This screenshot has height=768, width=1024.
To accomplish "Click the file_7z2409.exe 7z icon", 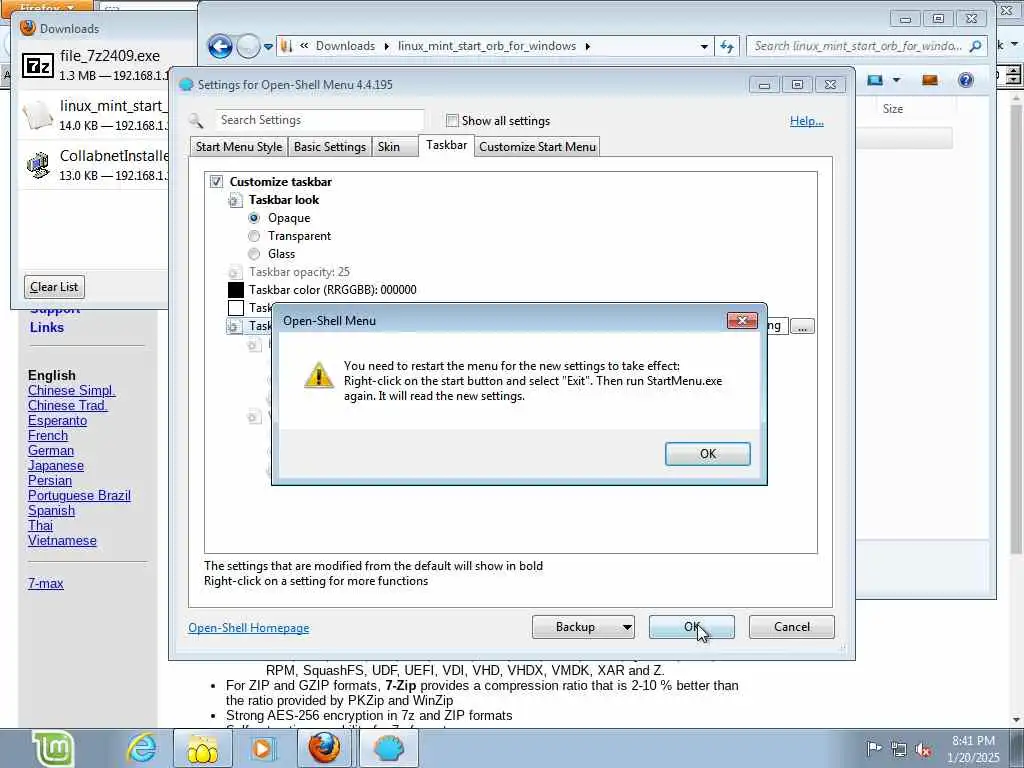I will [x=38, y=65].
